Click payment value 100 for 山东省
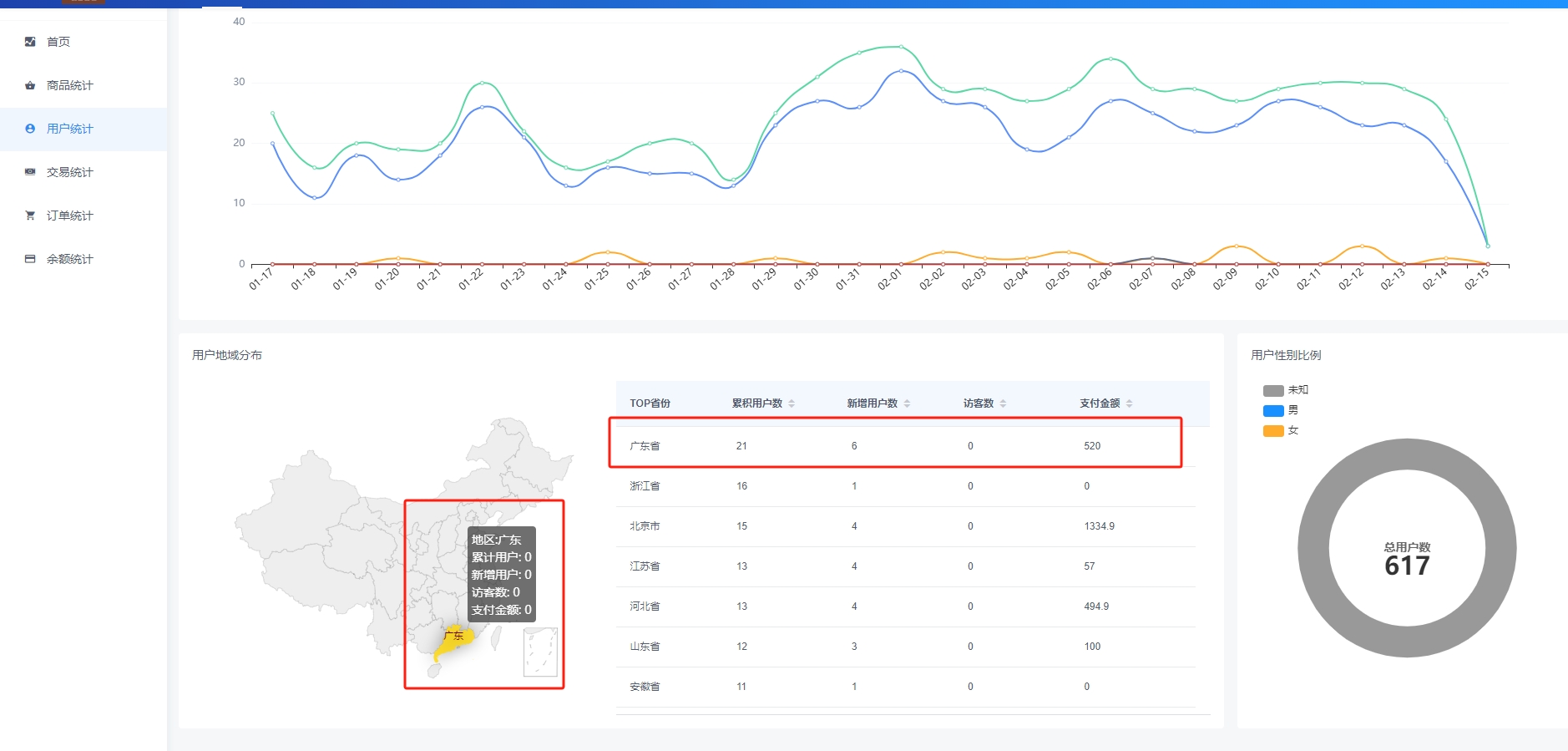The height and width of the screenshot is (751, 1568). (x=1092, y=647)
